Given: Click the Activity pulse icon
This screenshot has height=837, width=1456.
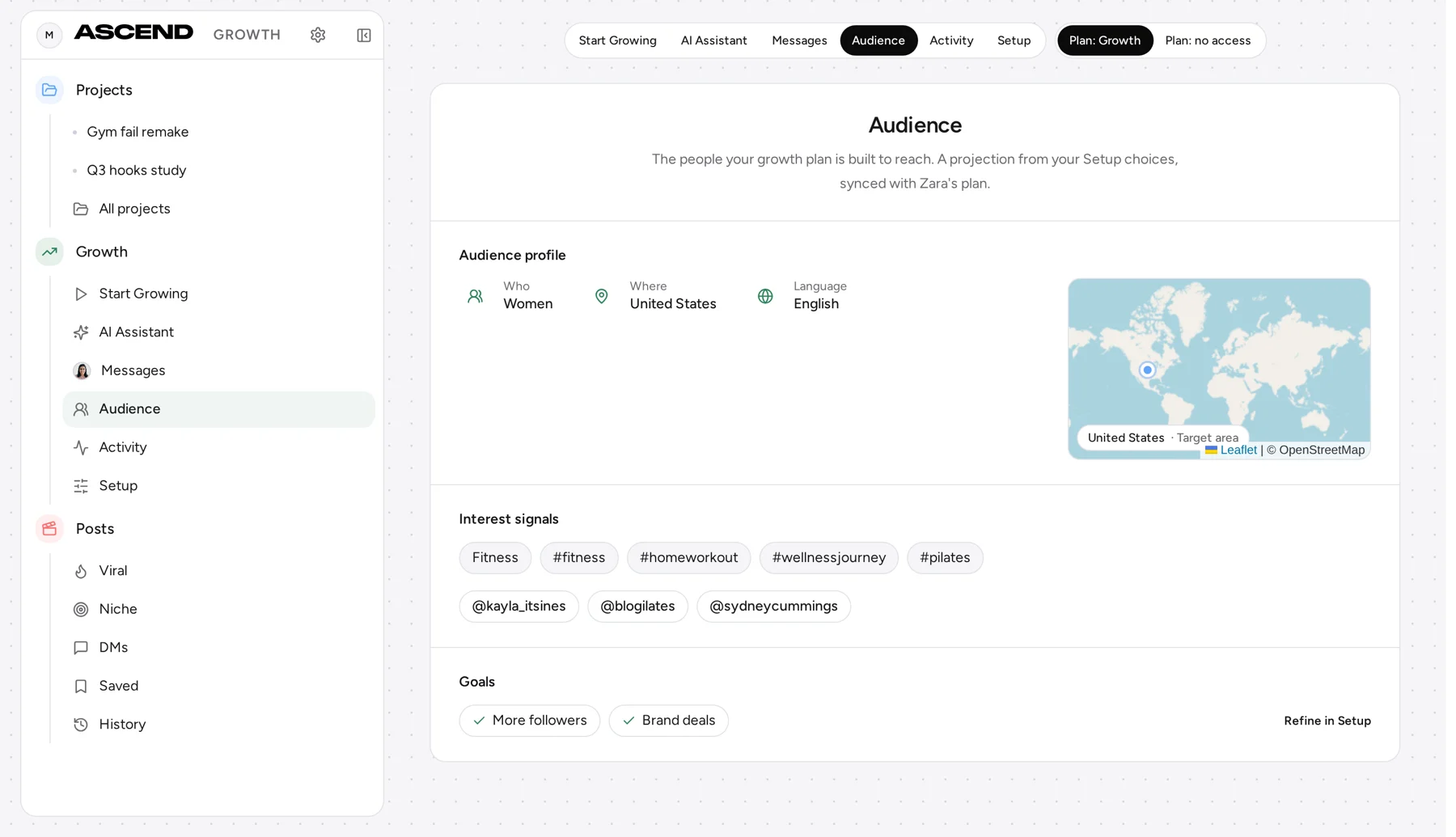Looking at the screenshot, I should pos(81,447).
